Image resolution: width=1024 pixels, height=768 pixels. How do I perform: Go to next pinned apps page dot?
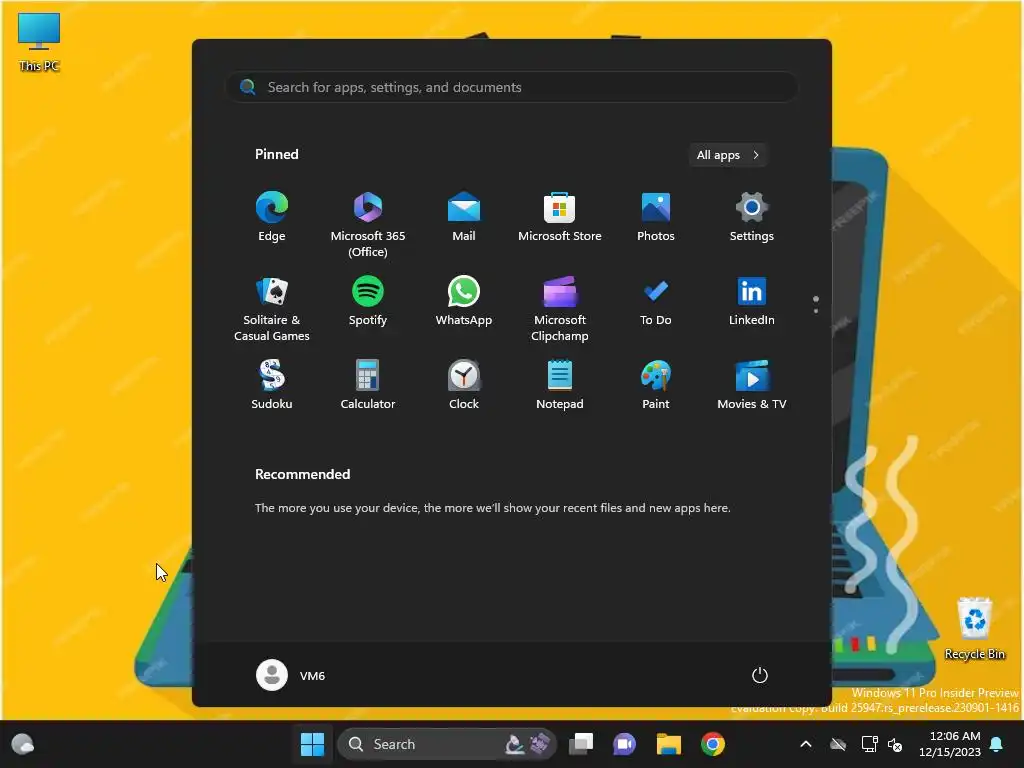pyautogui.click(x=816, y=311)
